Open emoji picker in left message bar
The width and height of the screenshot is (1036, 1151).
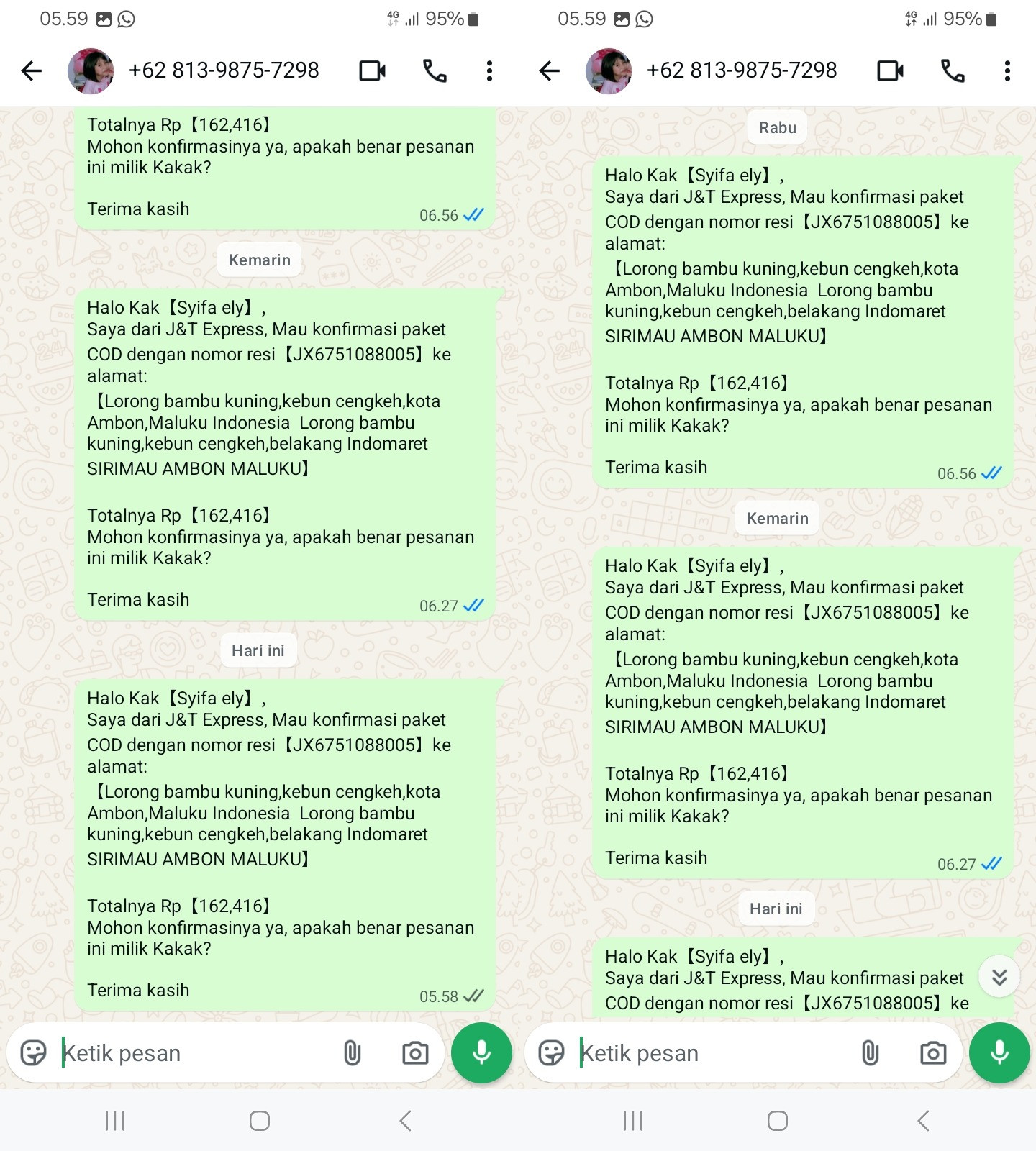[x=33, y=1053]
